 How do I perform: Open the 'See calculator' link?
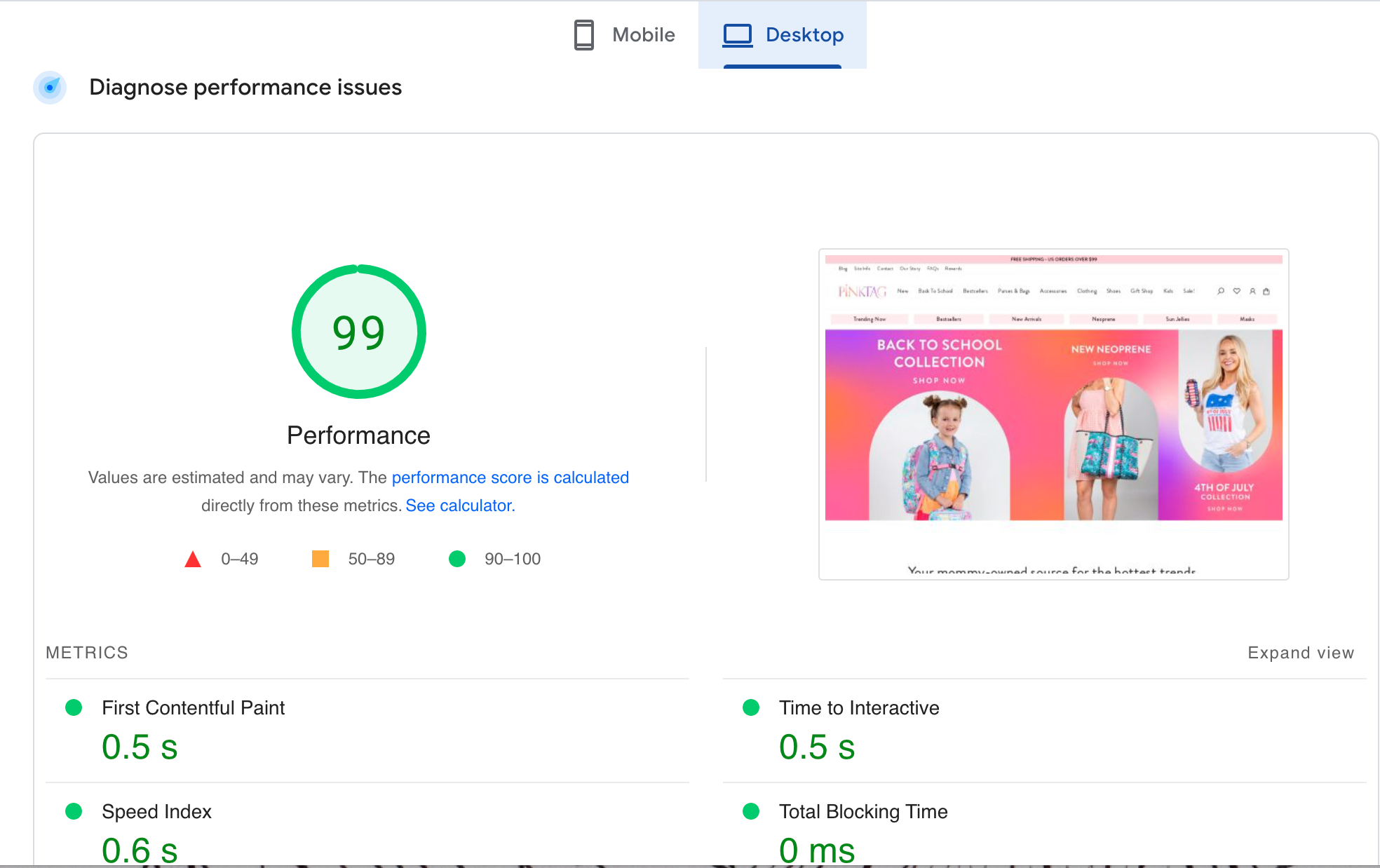point(459,506)
